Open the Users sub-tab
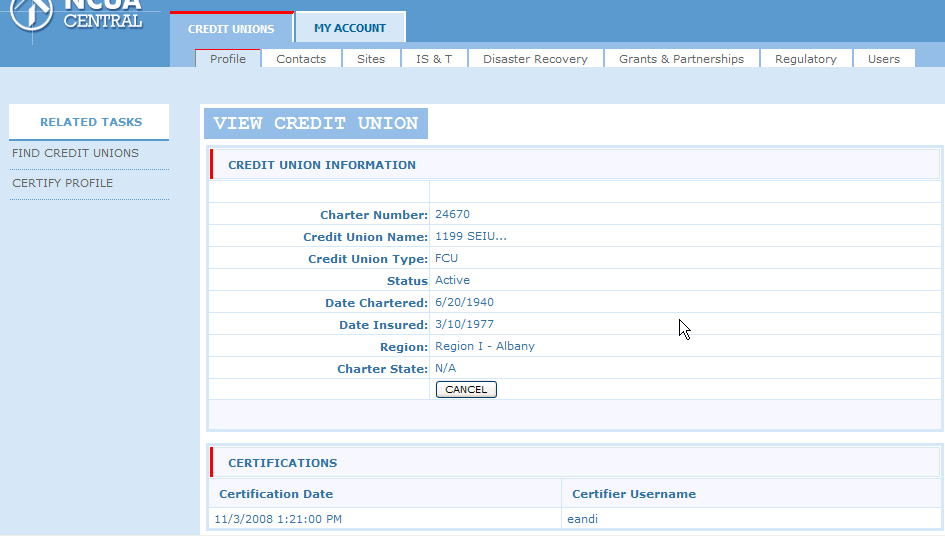This screenshot has height=536, width=945. click(883, 59)
